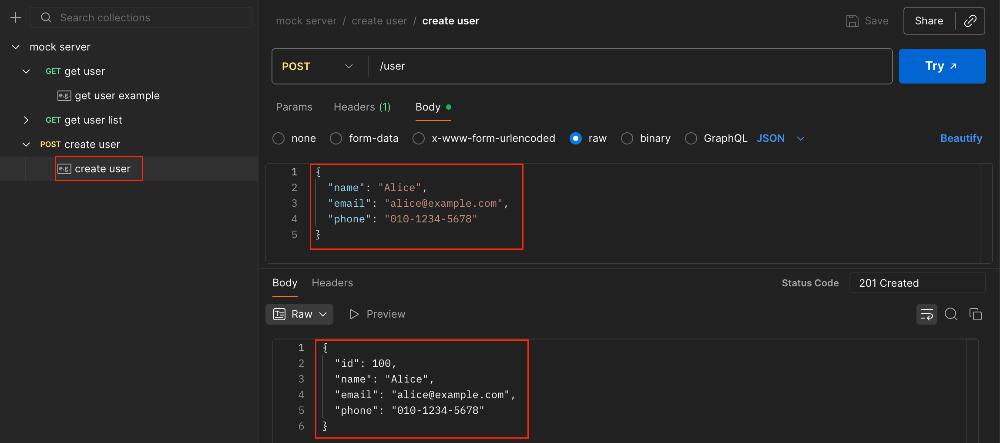The width and height of the screenshot is (1000, 443).
Task: Open the Raw response view dropdown
Action: click(299, 314)
